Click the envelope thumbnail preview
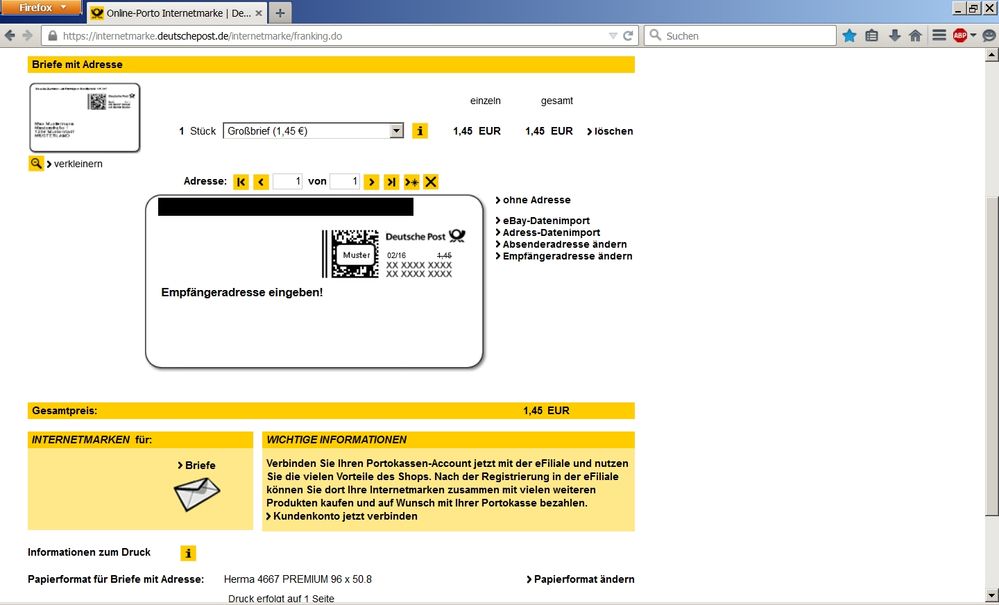The width and height of the screenshot is (999, 605). (85, 118)
